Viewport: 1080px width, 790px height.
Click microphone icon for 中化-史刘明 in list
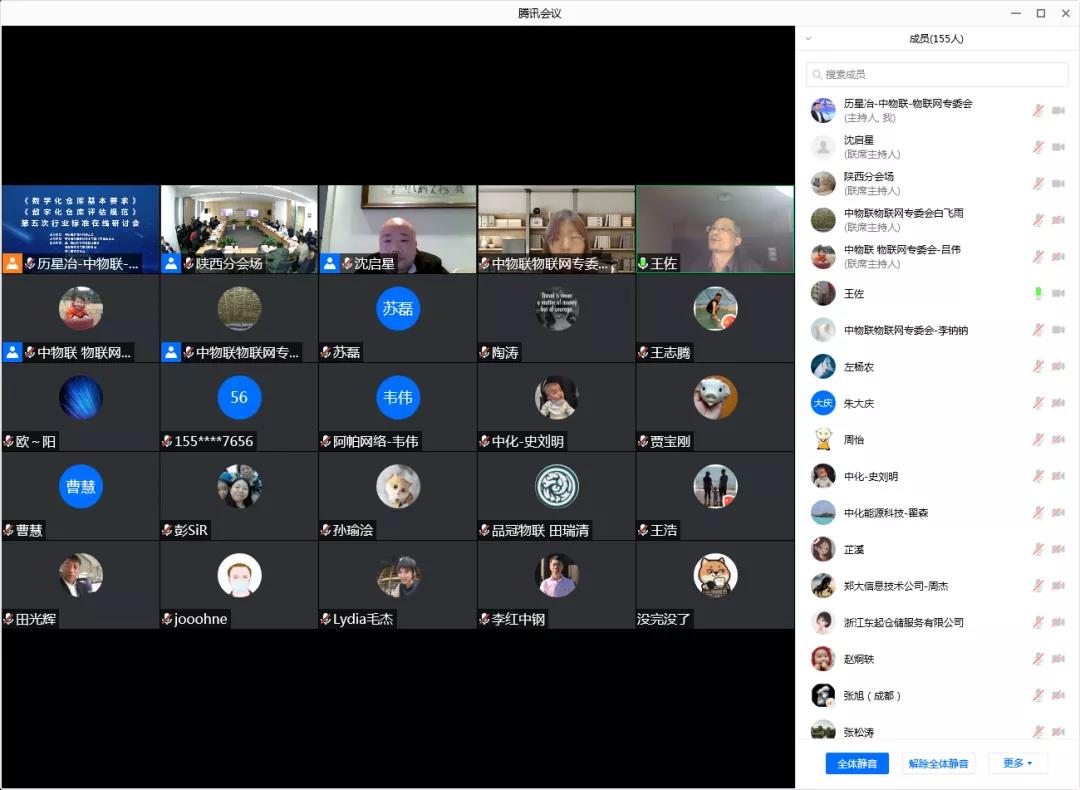point(1038,476)
